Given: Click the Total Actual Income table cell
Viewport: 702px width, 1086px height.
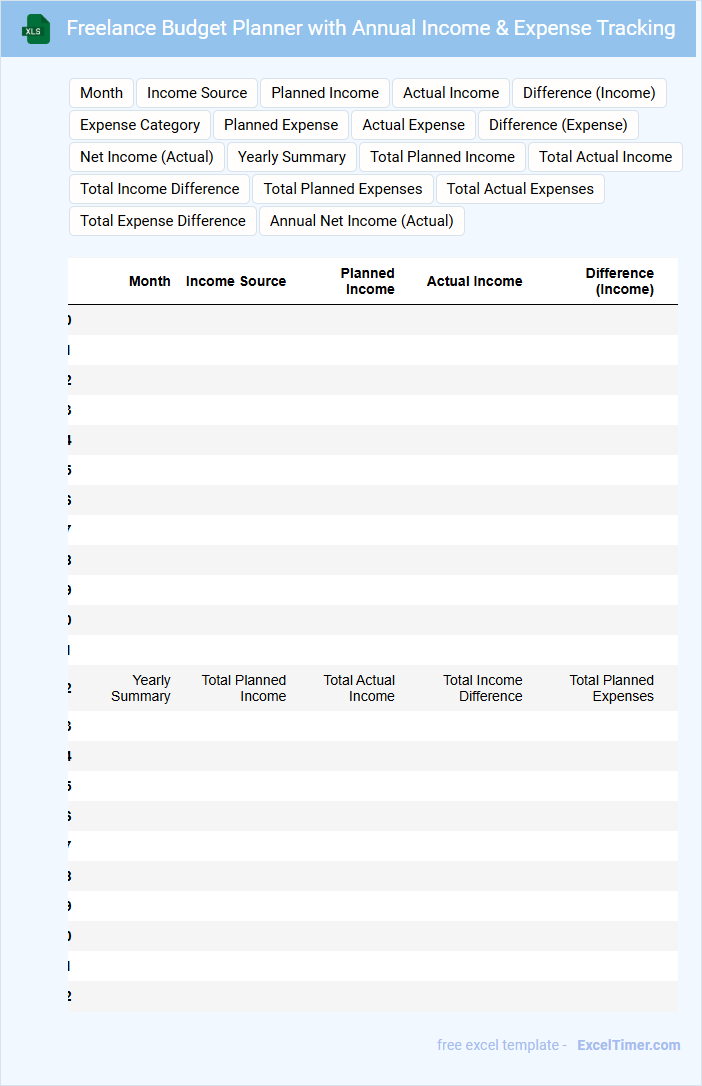Looking at the screenshot, I should [x=359, y=688].
